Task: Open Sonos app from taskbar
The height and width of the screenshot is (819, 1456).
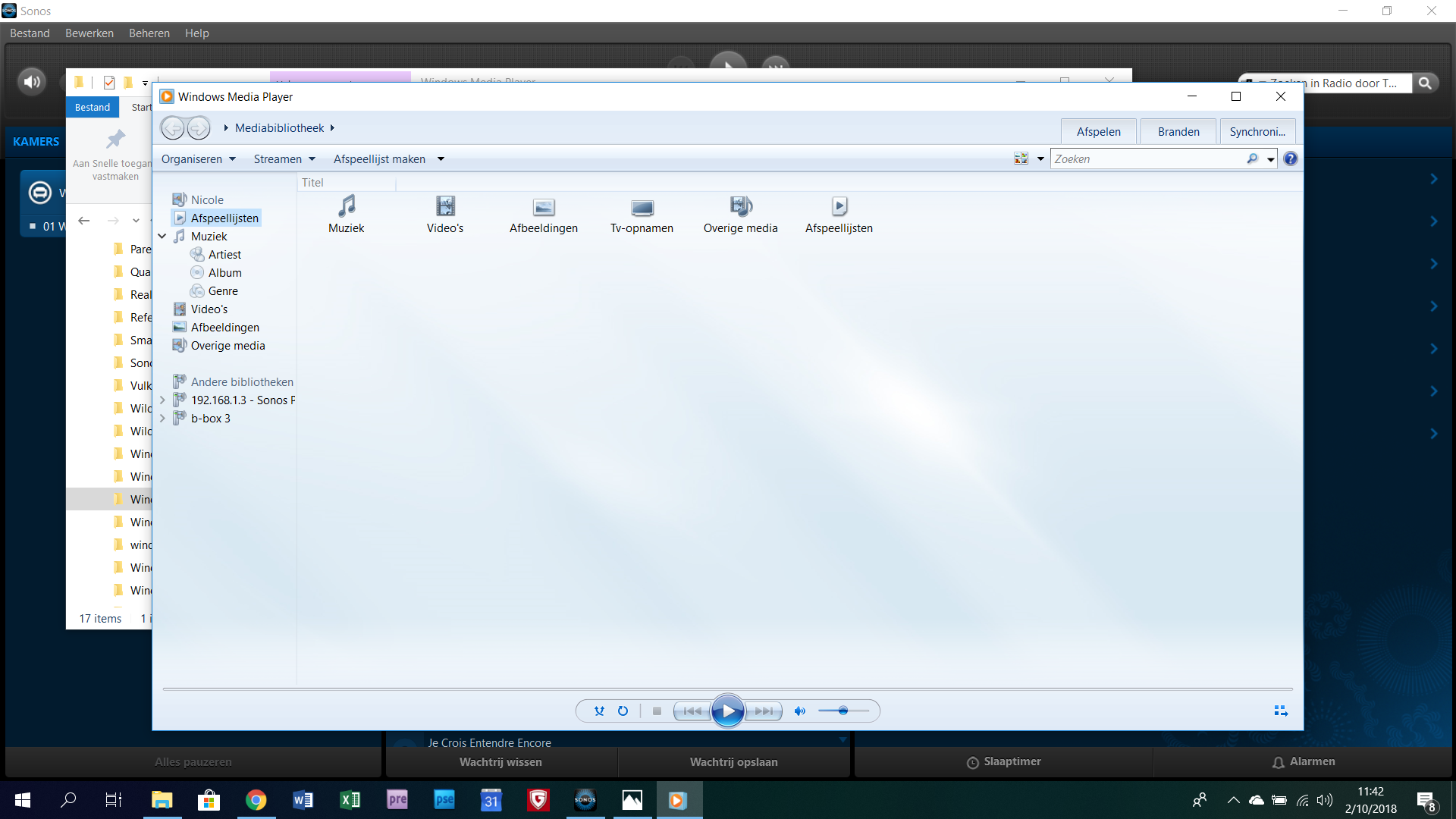Action: point(585,800)
